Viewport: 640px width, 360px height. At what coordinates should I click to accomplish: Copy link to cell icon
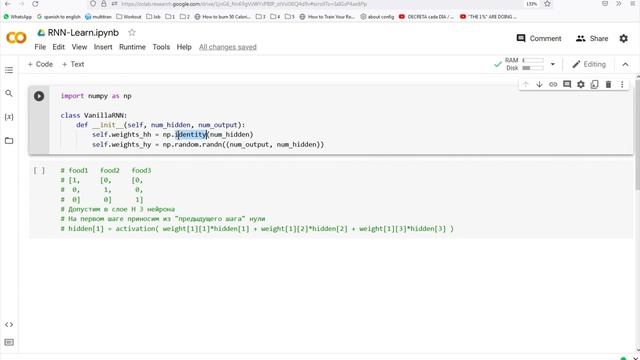[553, 84]
